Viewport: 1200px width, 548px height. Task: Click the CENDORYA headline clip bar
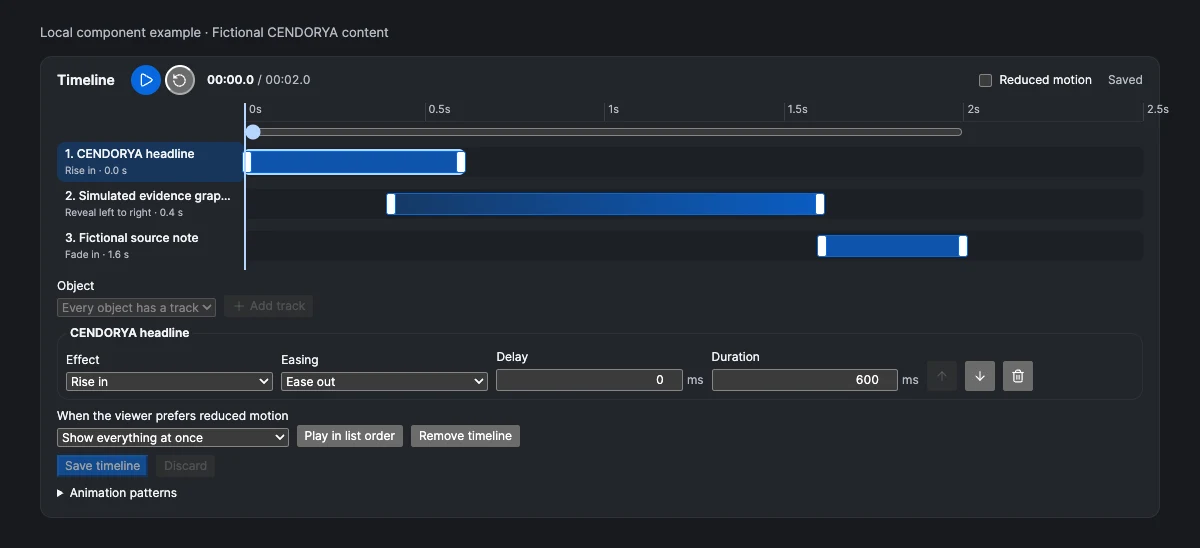(355, 162)
